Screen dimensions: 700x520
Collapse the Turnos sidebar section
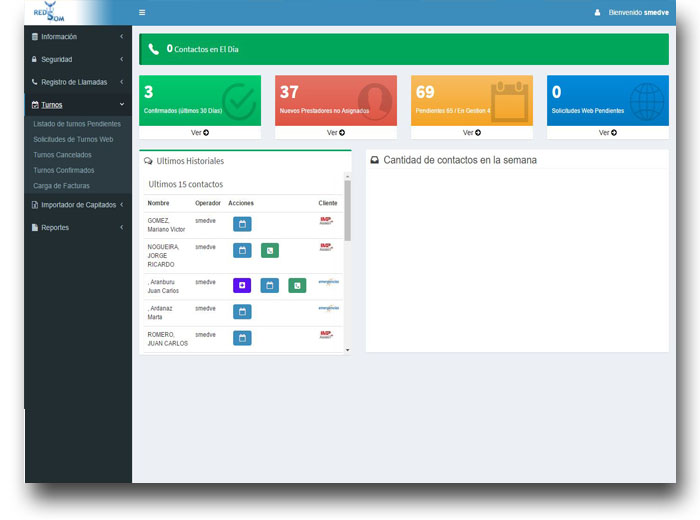click(78, 104)
